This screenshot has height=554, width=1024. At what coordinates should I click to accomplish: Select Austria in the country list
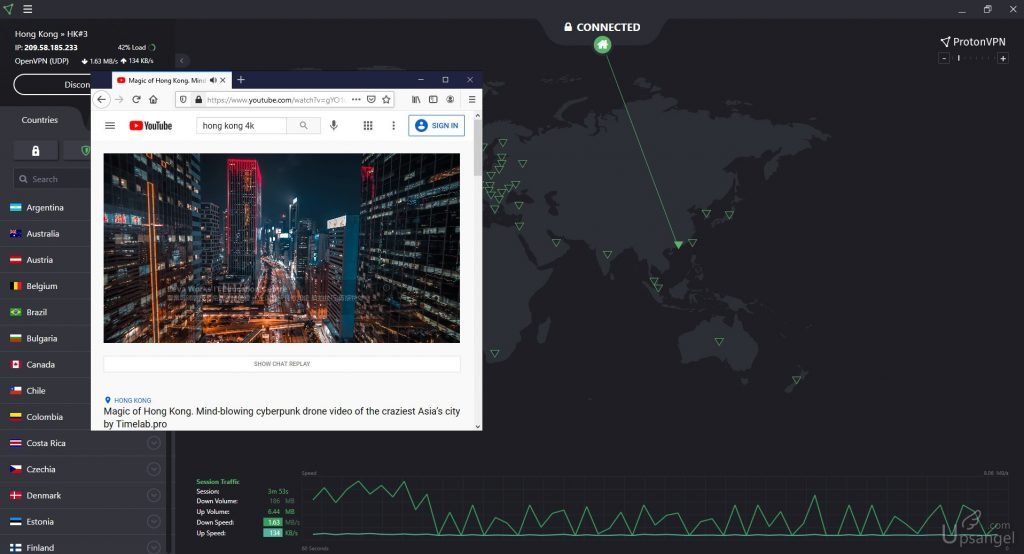point(46,260)
